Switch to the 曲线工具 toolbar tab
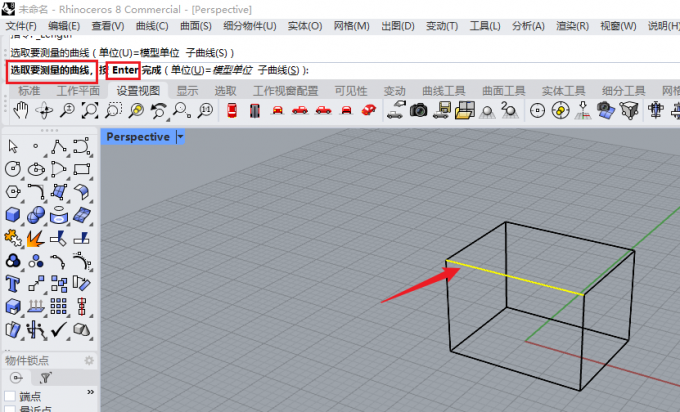Screen dimensions: 680x412 tap(444, 91)
